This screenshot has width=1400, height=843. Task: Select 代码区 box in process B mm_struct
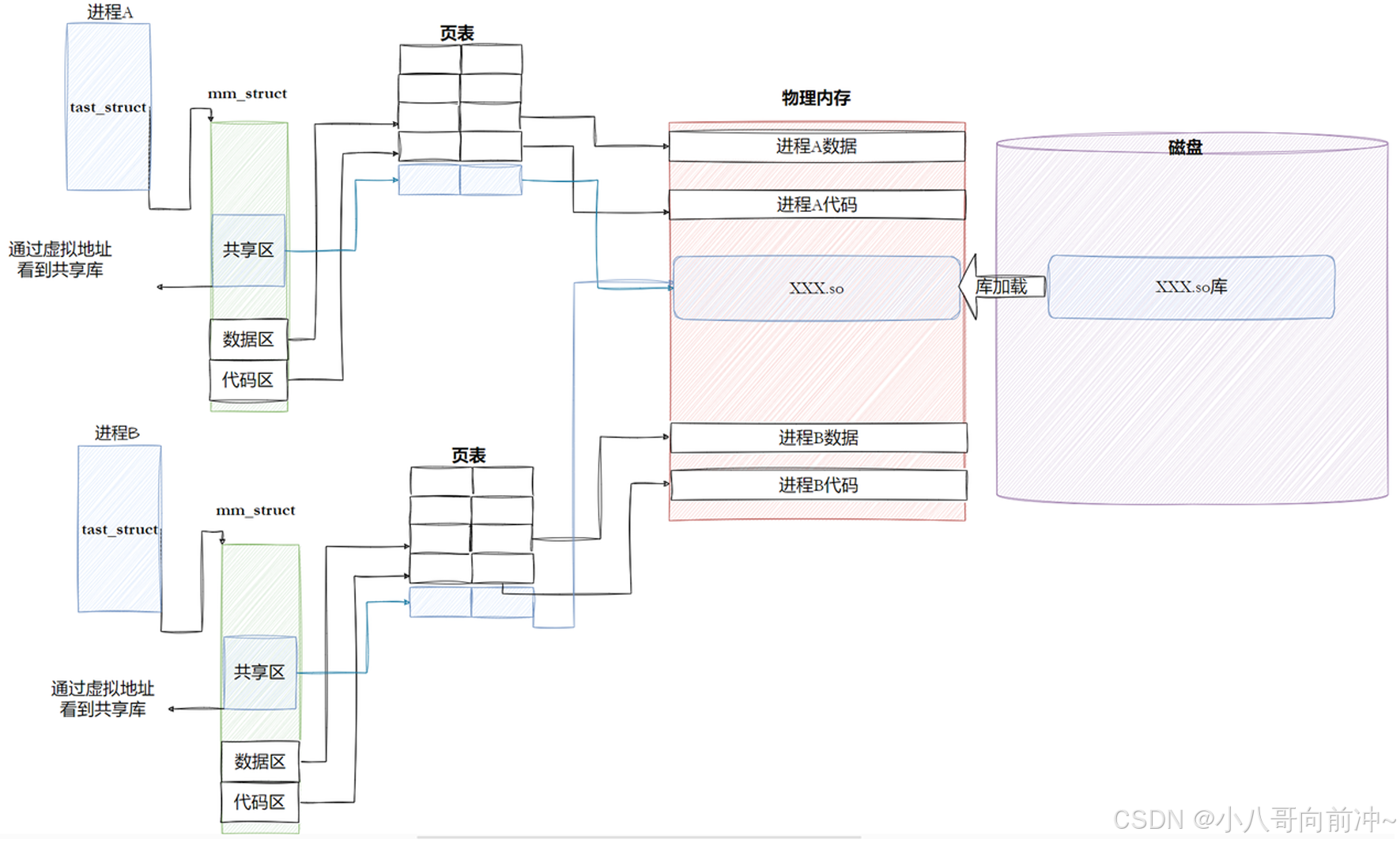pyautogui.click(x=260, y=802)
